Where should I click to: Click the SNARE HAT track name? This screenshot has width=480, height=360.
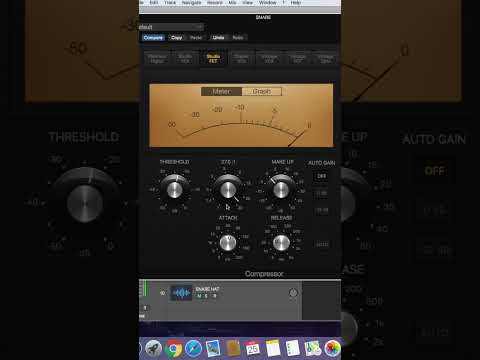207,289
